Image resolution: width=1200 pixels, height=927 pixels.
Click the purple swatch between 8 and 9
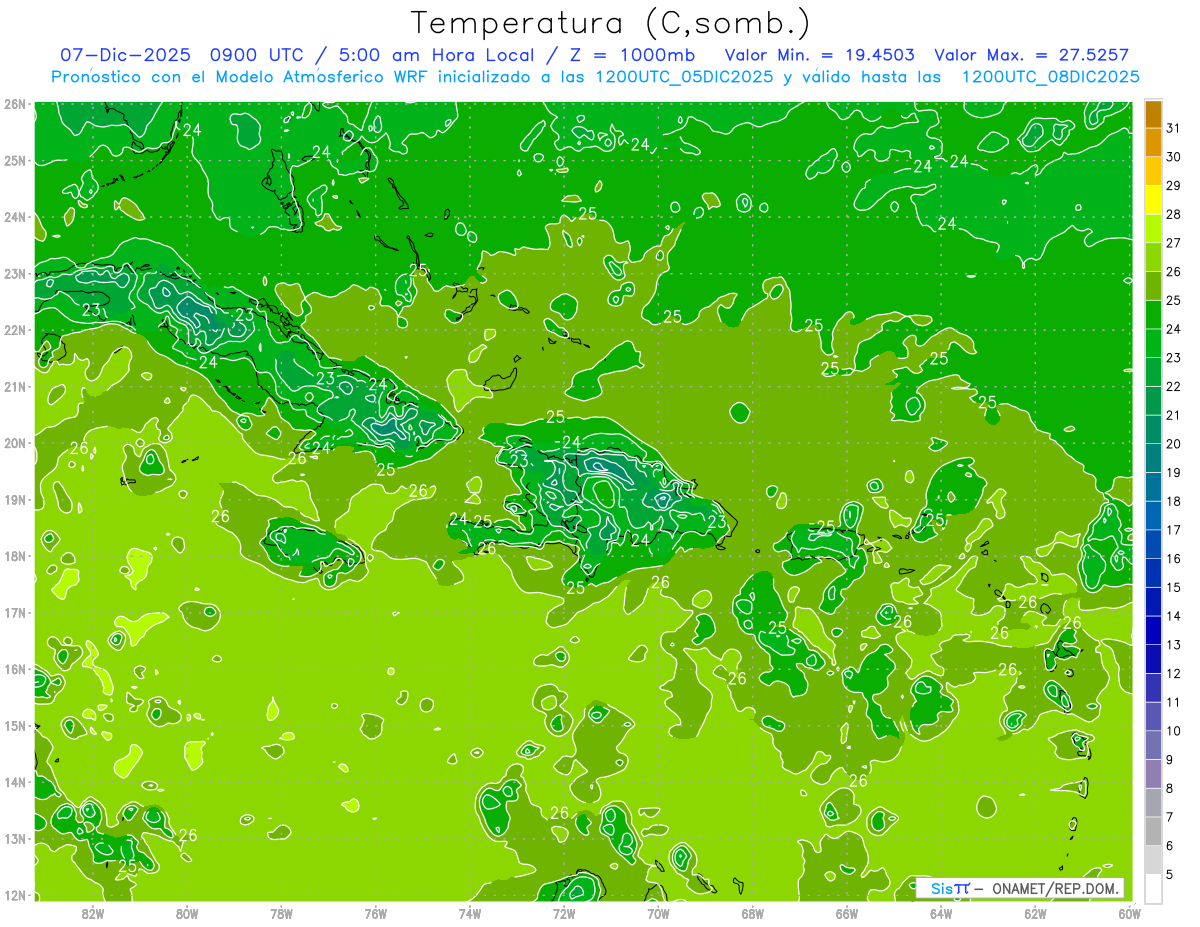pos(1153,773)
